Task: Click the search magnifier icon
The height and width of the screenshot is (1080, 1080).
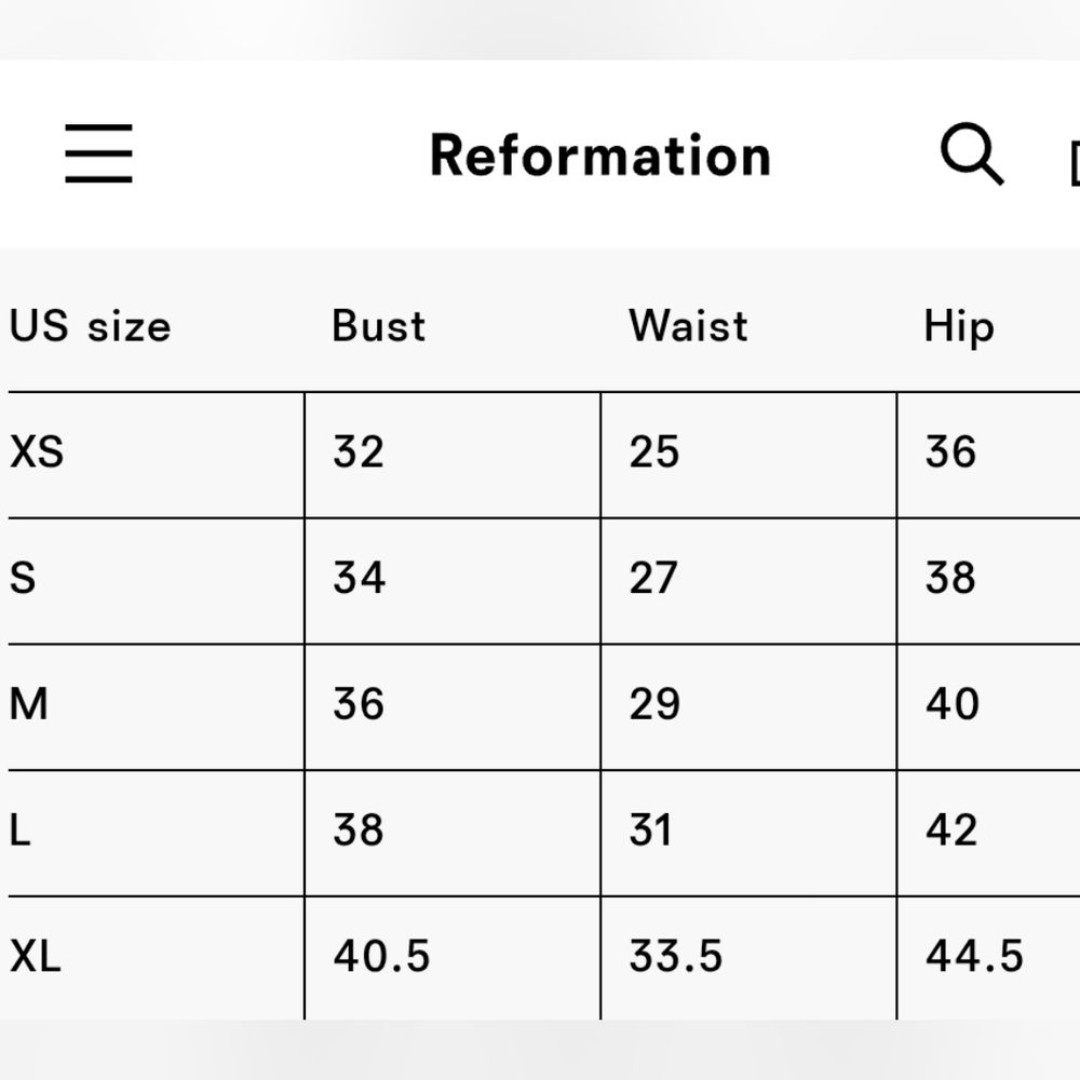Action: coord(972,154)
